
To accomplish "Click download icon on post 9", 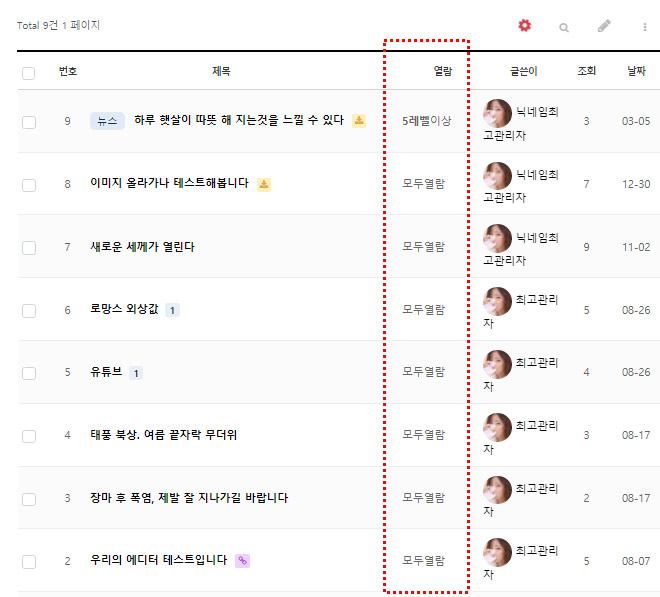I will (x=359, y=121).
